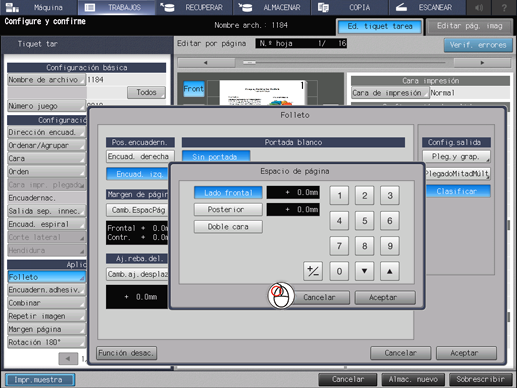This screenshot has height=388, width=517.
Task: Switch to the COPIA tab
Action: tap(349, 7)
